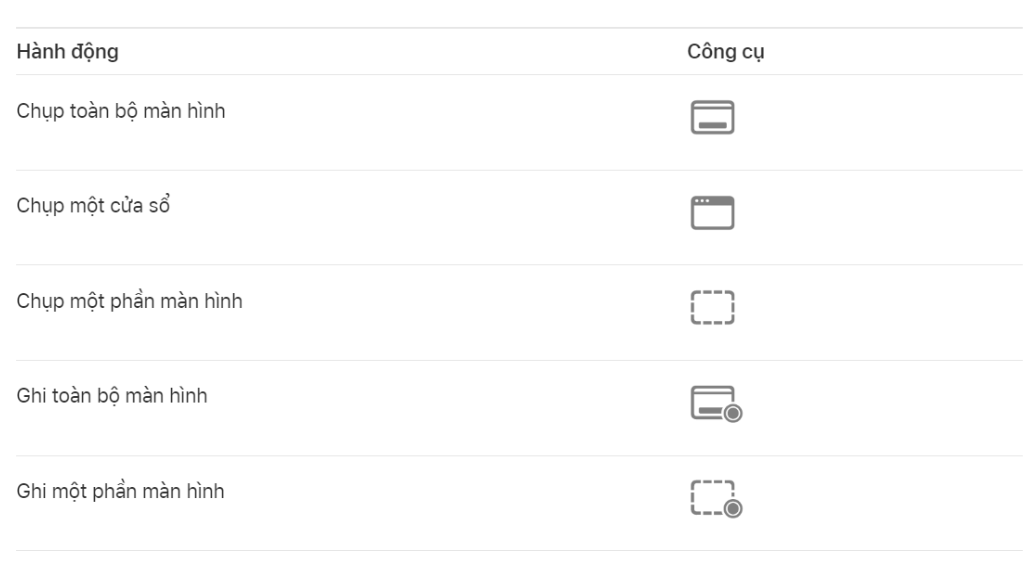Image resolution: width=1024 pixels, height=576 pixels.
Task: Select the "Ghi toàn bộ màn hình" text
Action: click(x=112, y=396)
